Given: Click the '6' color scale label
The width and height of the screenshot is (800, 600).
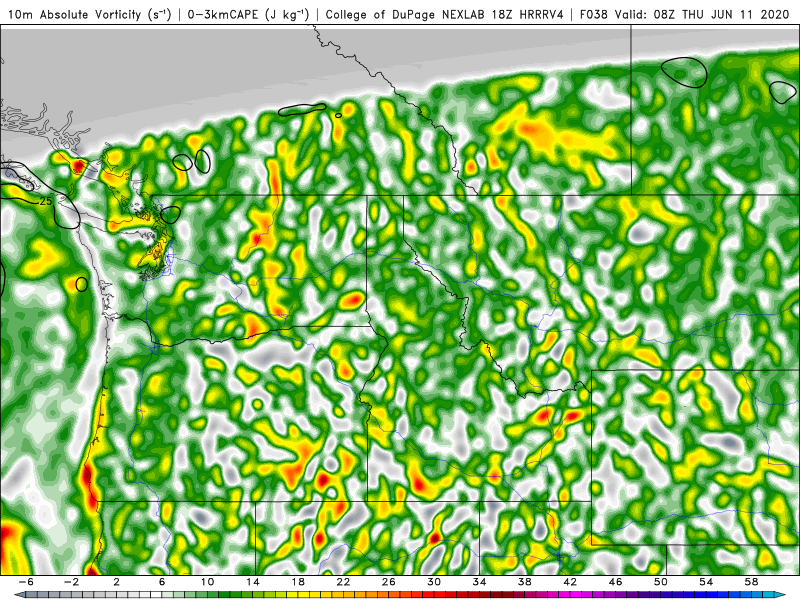Looking at the screenshot, I should (x=162, y=582).
